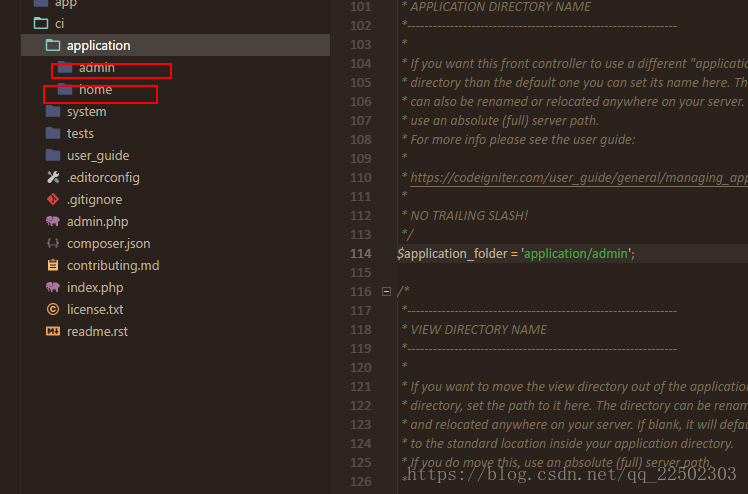
Task: Click the composer.json braces icon
Action: 53,243
